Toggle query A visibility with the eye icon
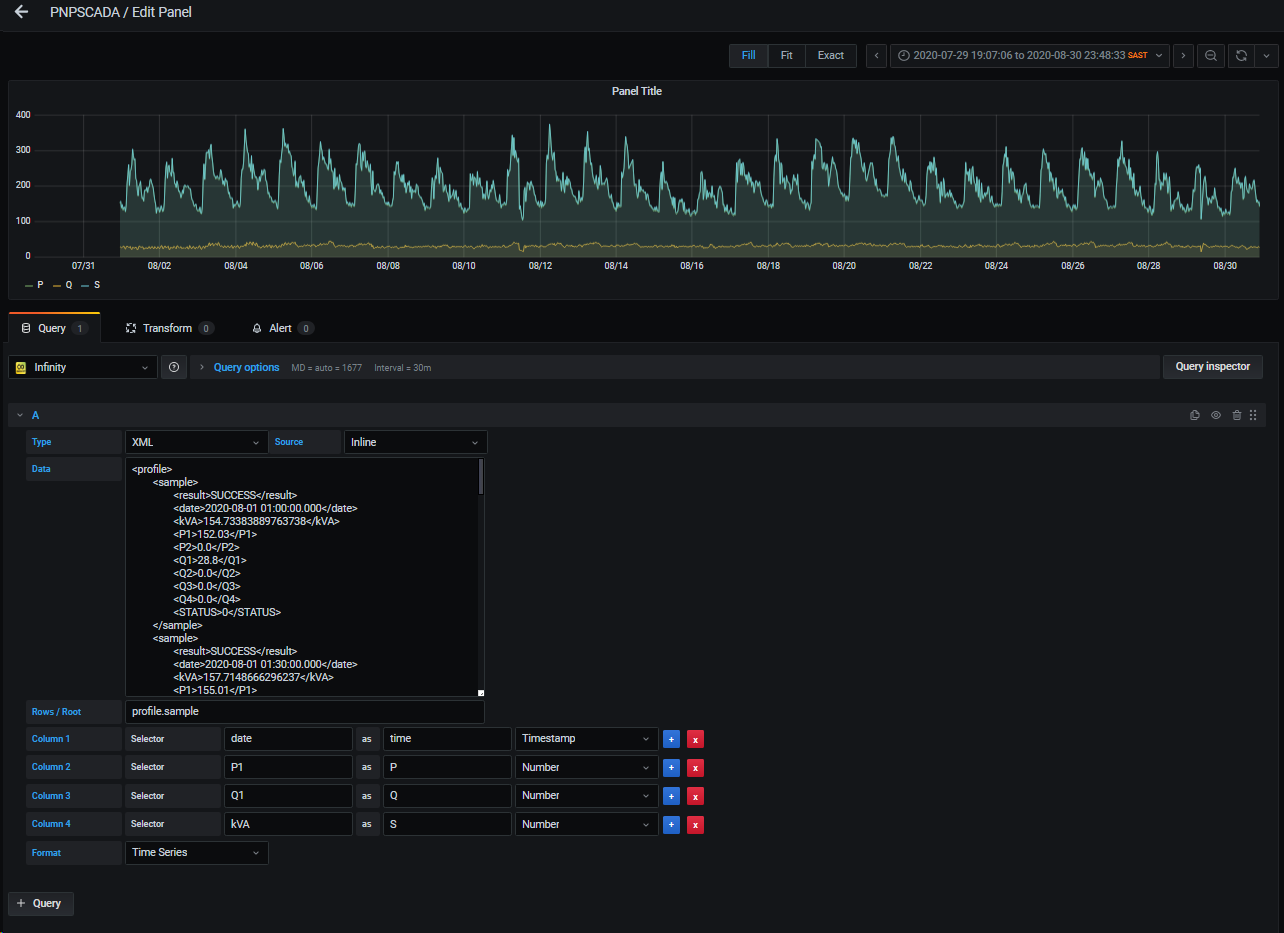The height and width of the screenshot is (933, 1284). tap(1215, 414)
